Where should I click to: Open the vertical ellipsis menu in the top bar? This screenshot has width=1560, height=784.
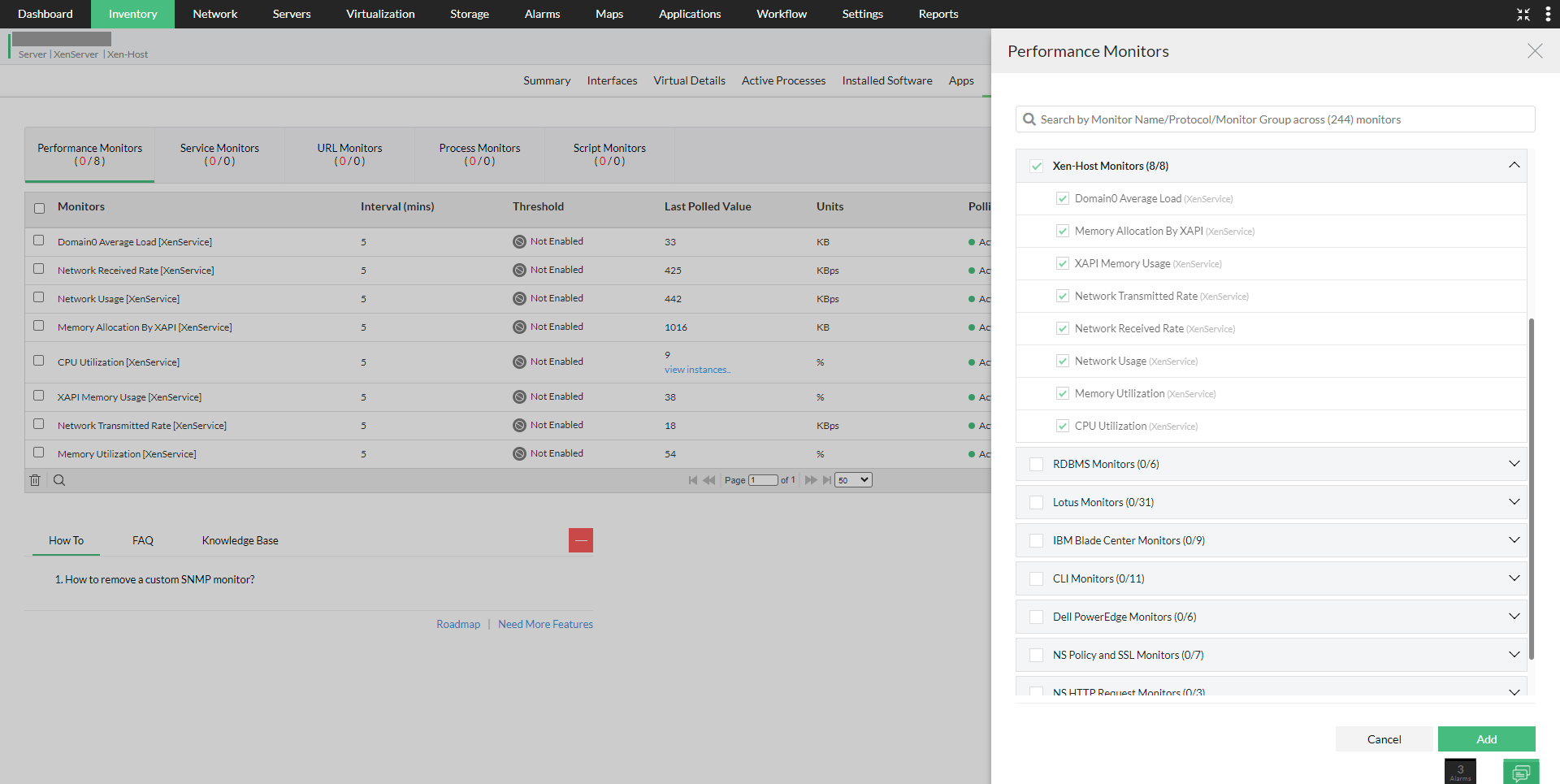[x=1548, y=14]
